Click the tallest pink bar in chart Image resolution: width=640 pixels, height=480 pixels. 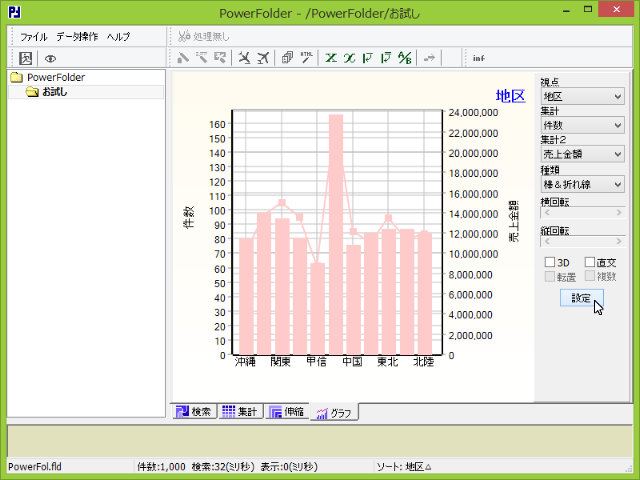click(x=336, y=234)
